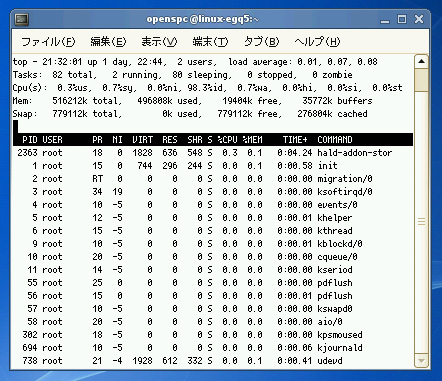Image resolution: width=442 pixels, height=381 pixels.
Task: Click the TIME+ column header
Action: click(295, 140)
